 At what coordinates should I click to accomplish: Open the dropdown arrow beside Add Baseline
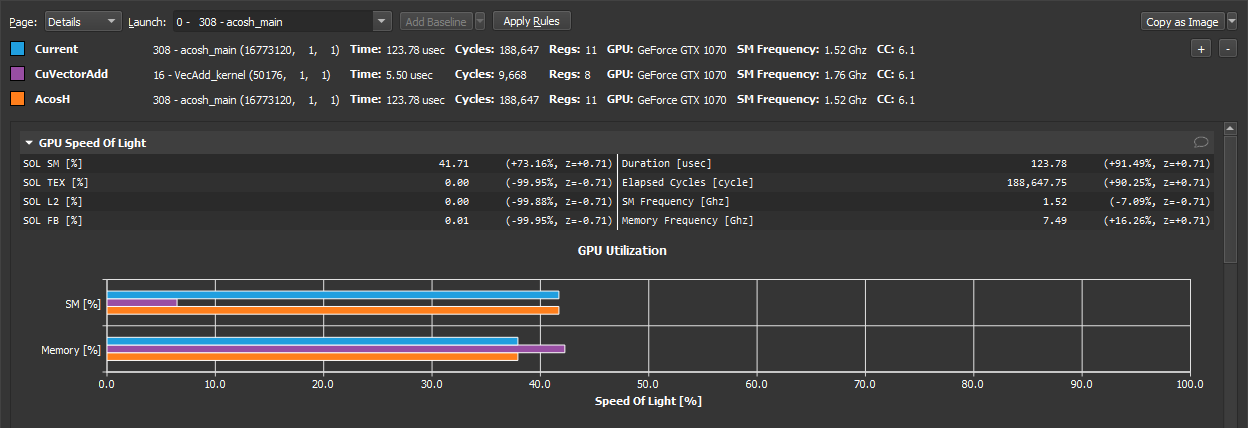pos(480,21)
